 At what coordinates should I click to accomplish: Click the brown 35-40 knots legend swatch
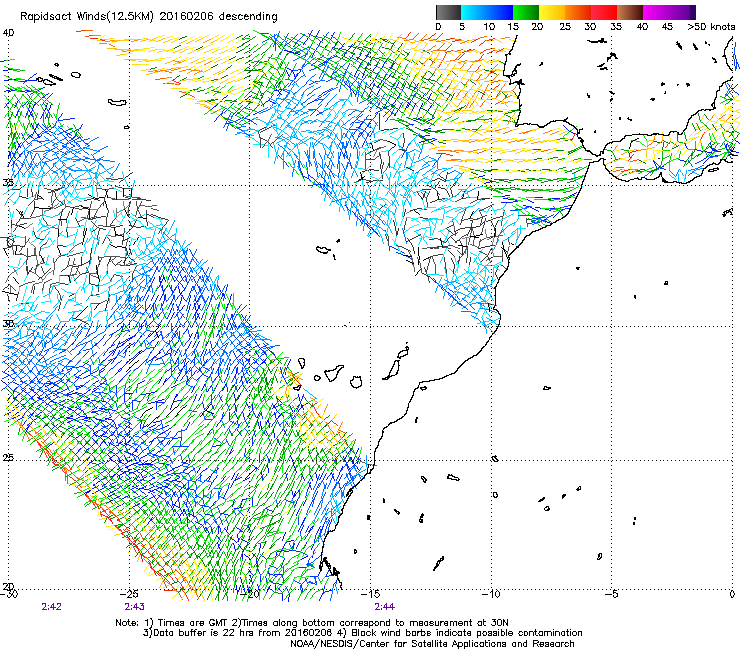pos(630,12)
